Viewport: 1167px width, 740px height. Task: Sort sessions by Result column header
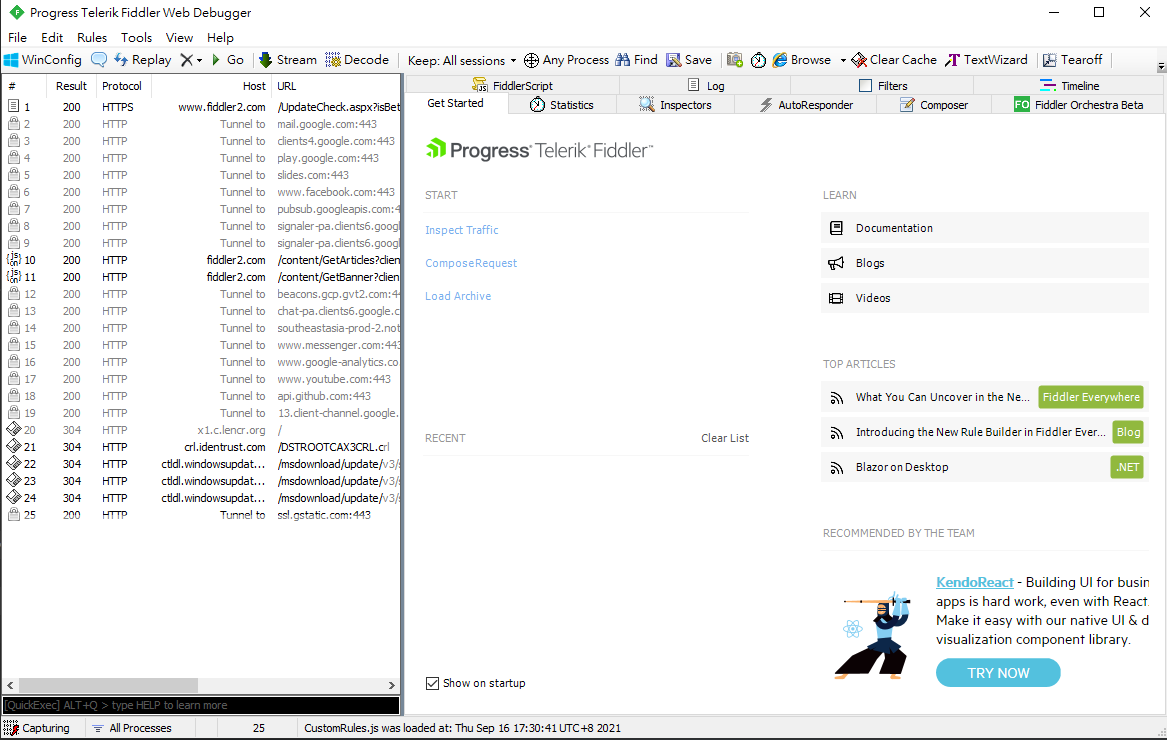71,86
